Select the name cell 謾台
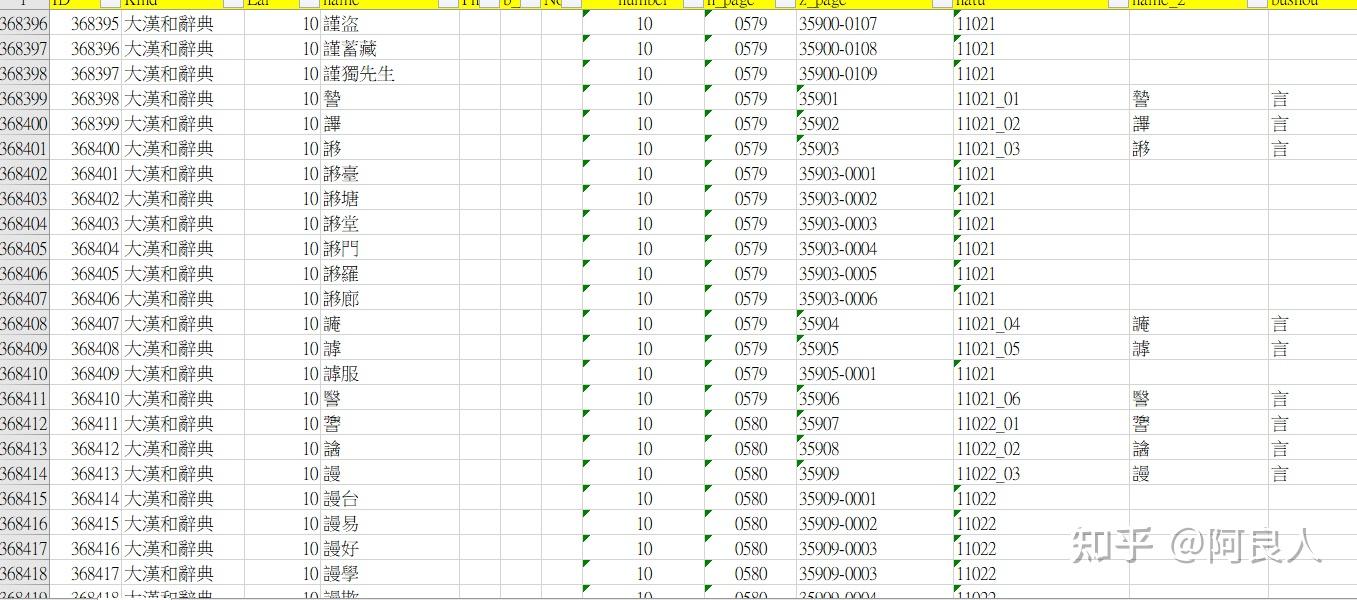1357x600 pixels. (390, 499)
